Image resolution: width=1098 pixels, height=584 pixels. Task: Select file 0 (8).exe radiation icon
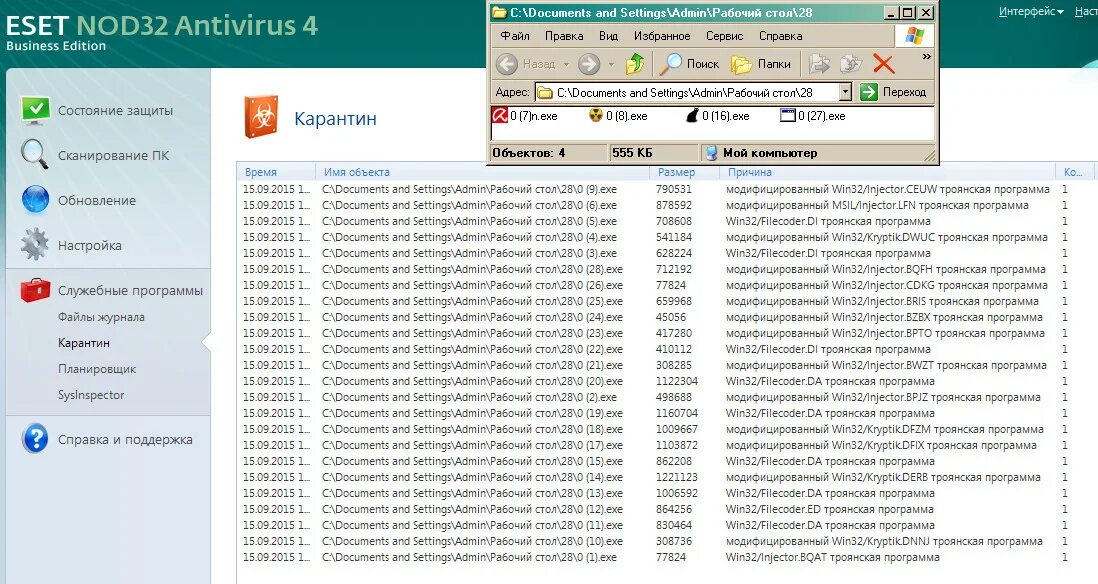[596, 116]
